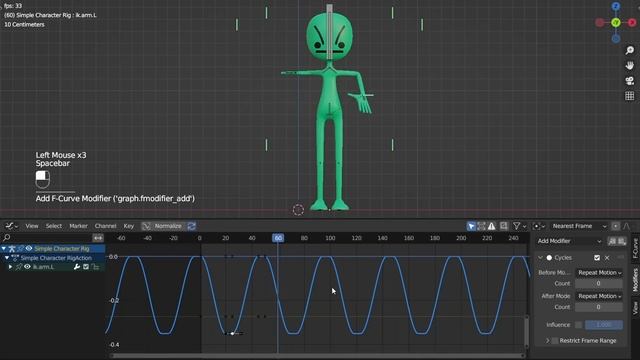This screenshot has height=360, width=640.
Task: Toggle the proportional editing icon
Action: click(616, 226)
